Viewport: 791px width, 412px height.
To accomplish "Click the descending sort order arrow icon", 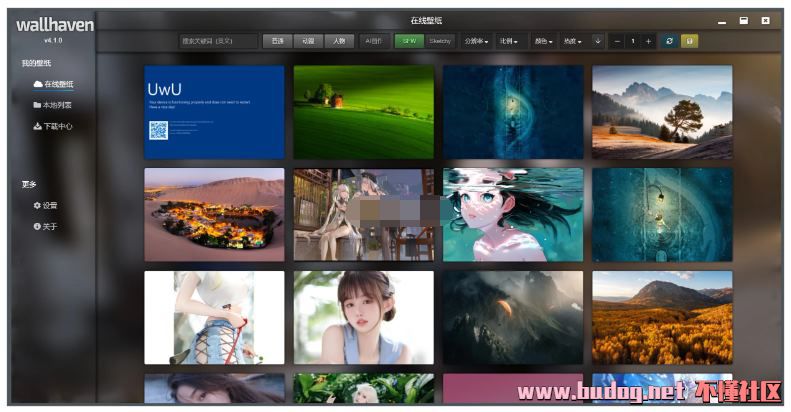I will click(598, 41).
